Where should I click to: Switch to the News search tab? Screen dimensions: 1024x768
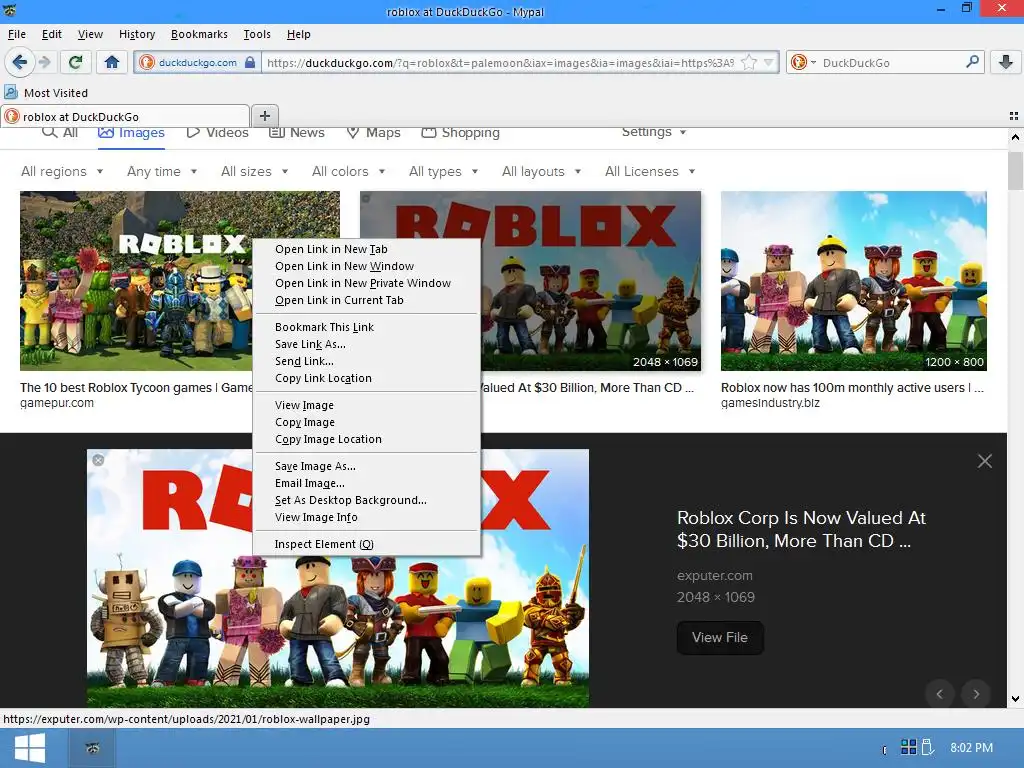tap(296, 133)
